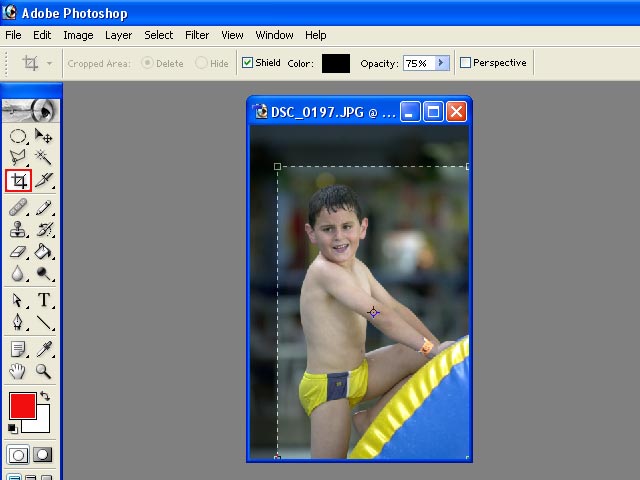Open the Opacity slider arrow
The width and height of the screenshot is (640, 480).
pos(442,63)
